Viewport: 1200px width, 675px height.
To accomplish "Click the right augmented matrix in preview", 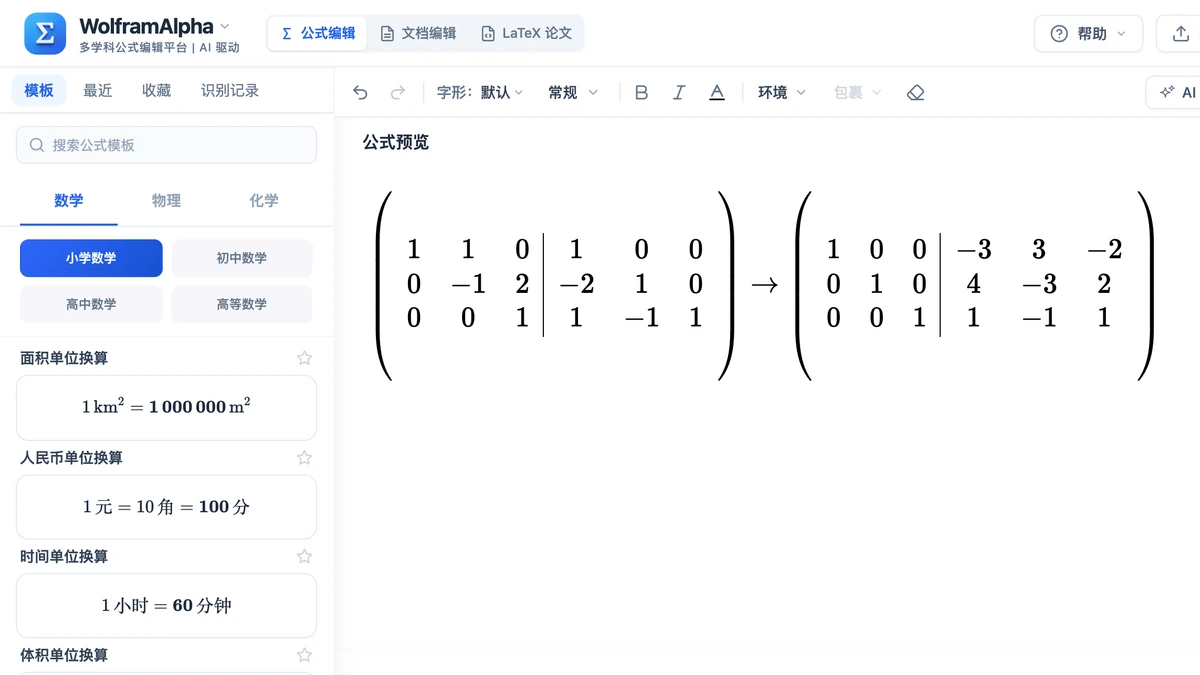I will click(x=975, y=285).
